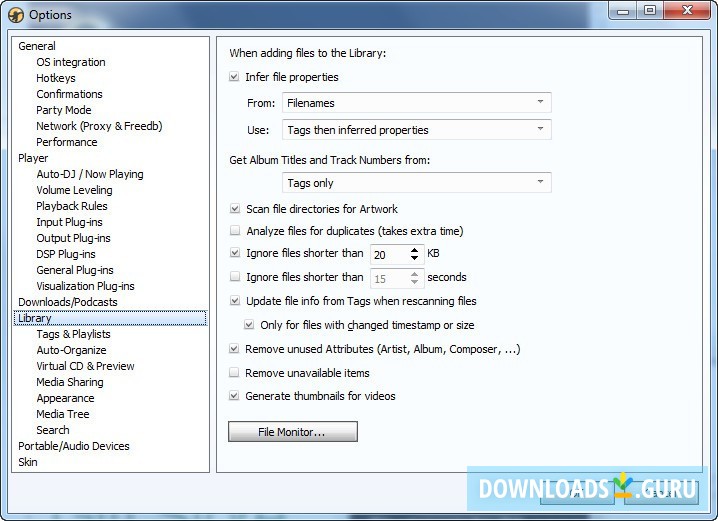The height and width of the screenshot is (521, 718).
Task: Open Performance settings
Action: pos(67,142)
